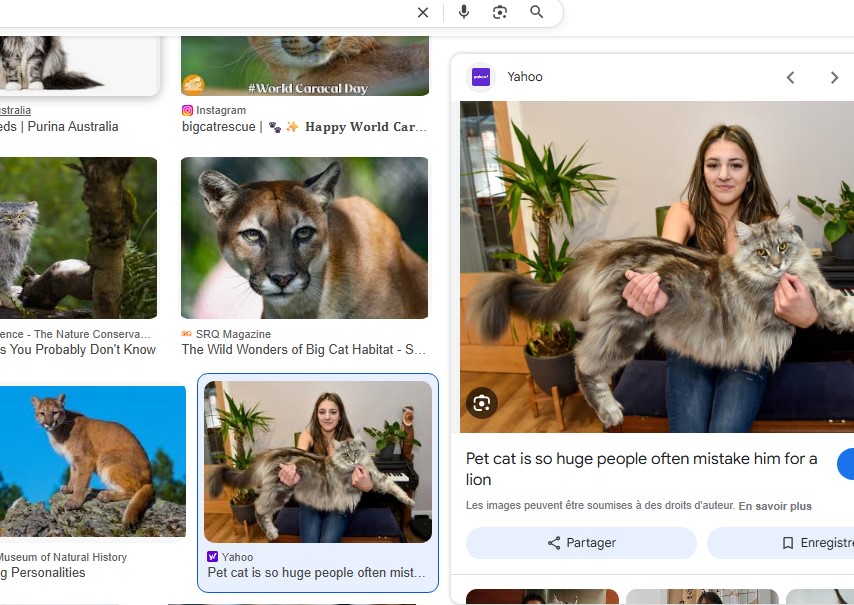The image size is (854, 605).
Task: Open the World Caracal Day Instagram thumbnail
Action: pos(305,66)
